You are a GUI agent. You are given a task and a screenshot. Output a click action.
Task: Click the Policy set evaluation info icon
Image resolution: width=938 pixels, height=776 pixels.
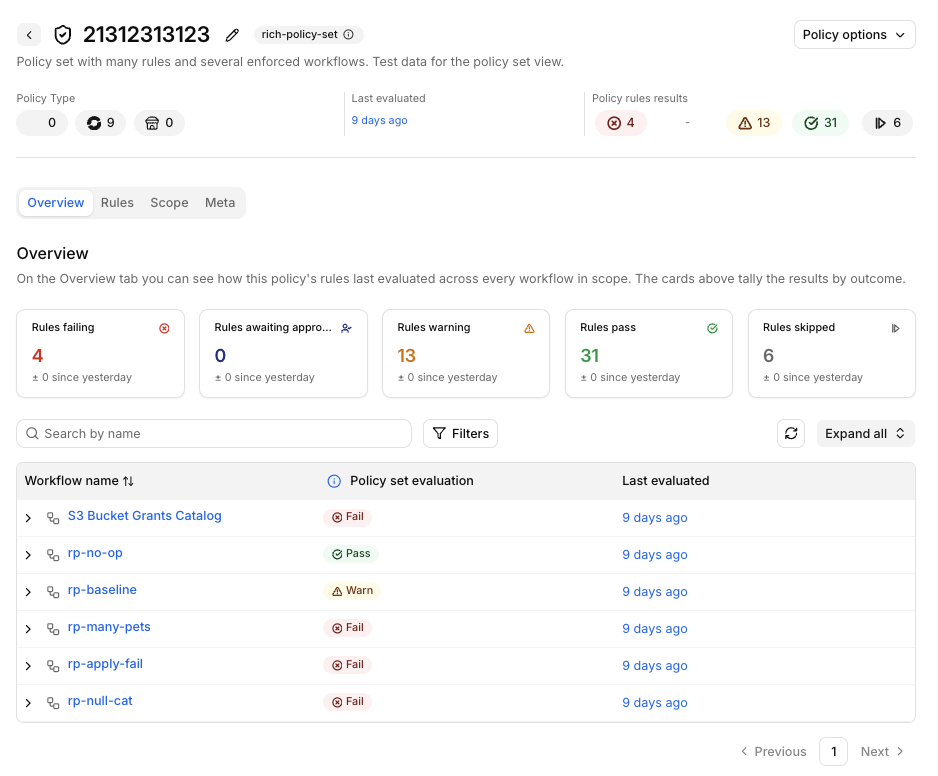click(x=334, y=481)
